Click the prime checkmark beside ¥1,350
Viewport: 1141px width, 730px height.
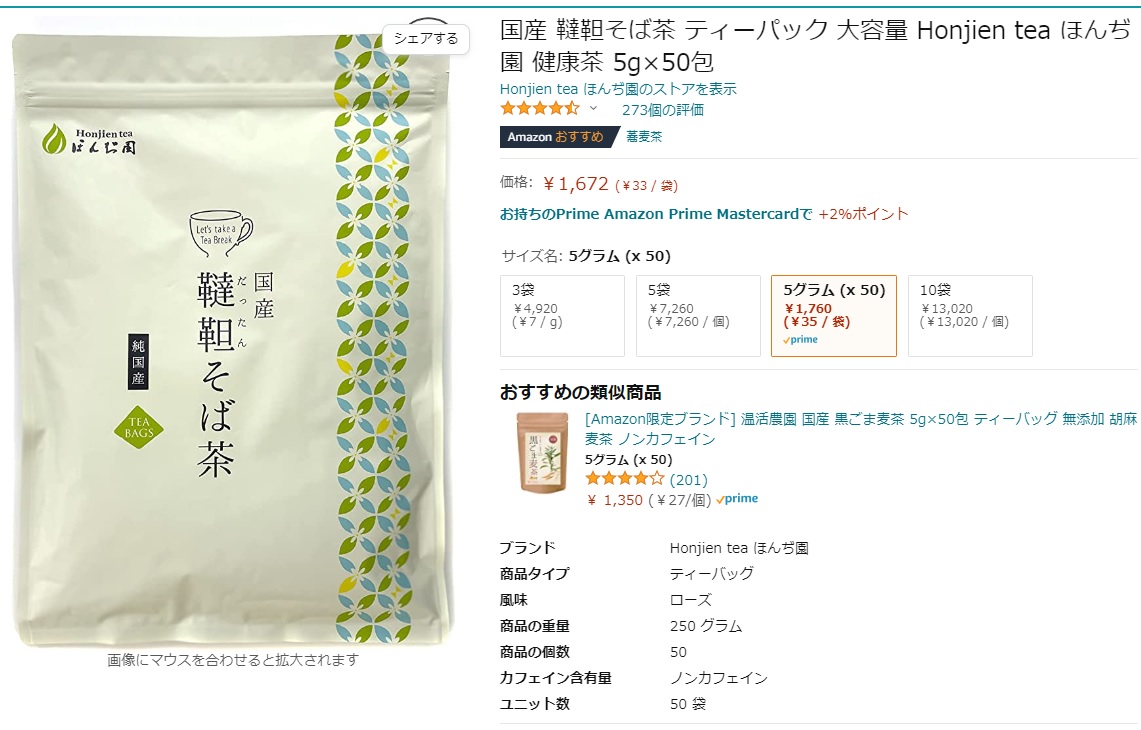pyautogui.click(x=737, y=498)
